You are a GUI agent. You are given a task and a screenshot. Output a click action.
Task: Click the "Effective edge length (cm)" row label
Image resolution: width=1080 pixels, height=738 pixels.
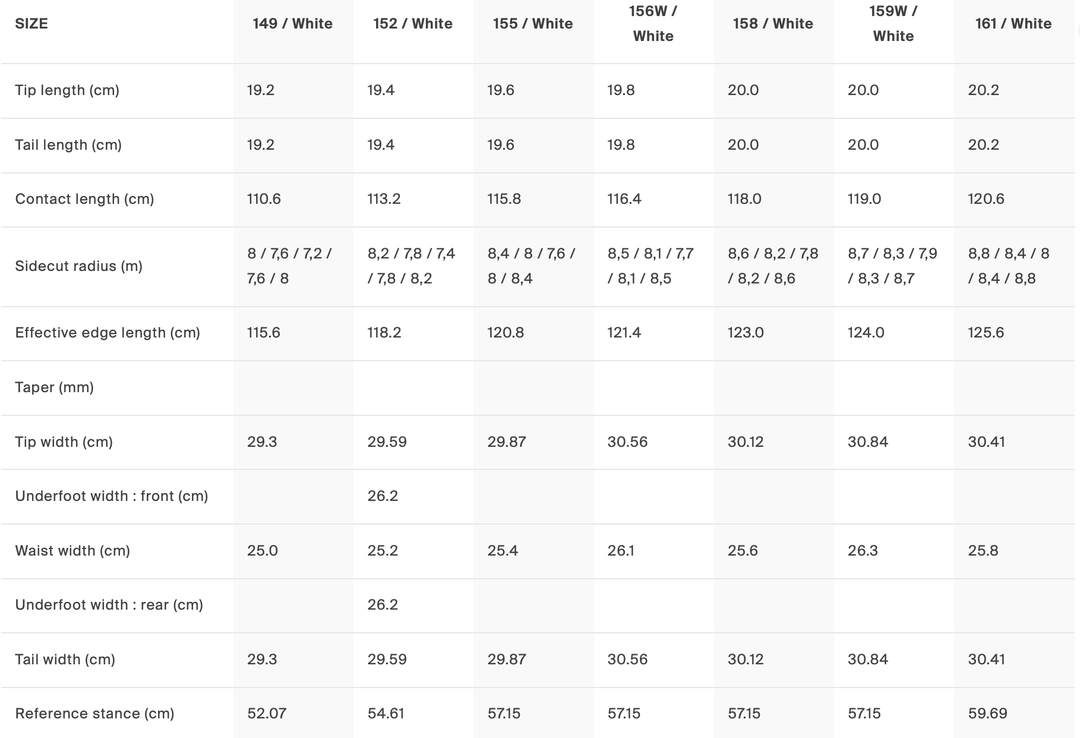click(x=107, y=332)
